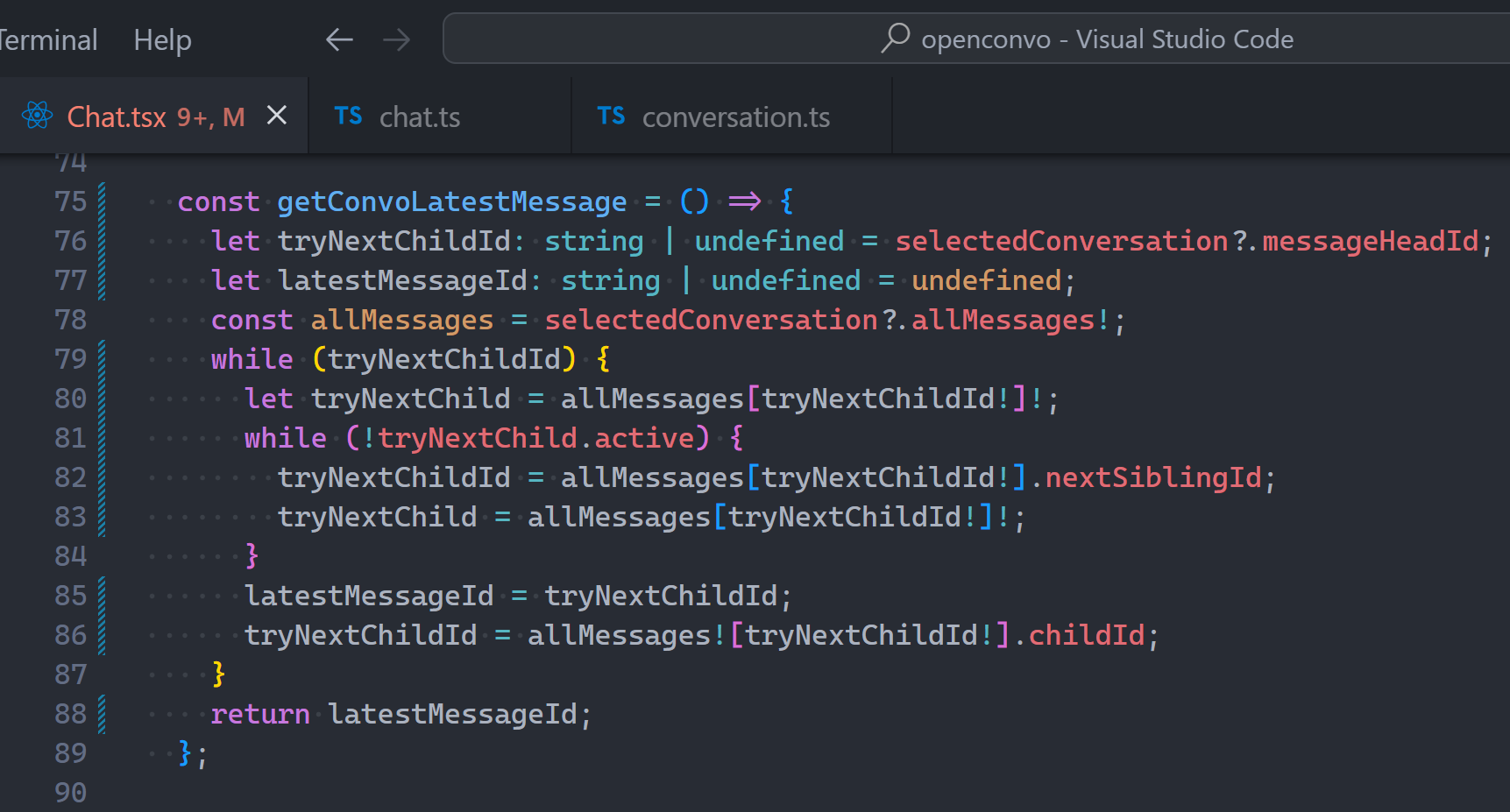Screen dimensions: 1510x812
Task: Click the magnifier icon in command center
Action: pos(895,39)
